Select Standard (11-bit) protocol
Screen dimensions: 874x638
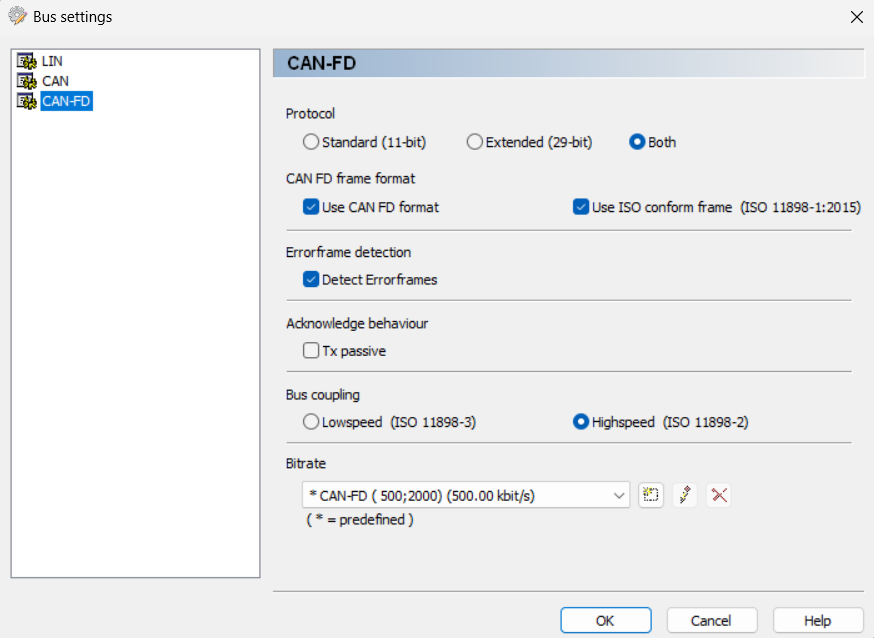click(x=311, y=143)
